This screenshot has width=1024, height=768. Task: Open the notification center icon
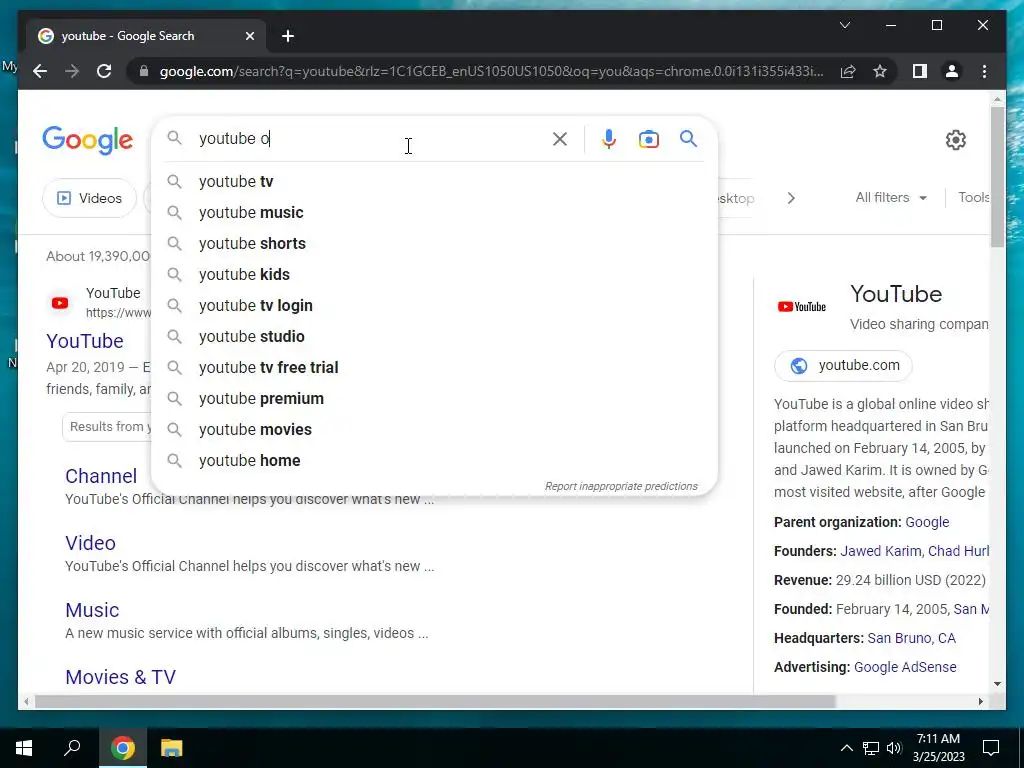click(991, 748)
